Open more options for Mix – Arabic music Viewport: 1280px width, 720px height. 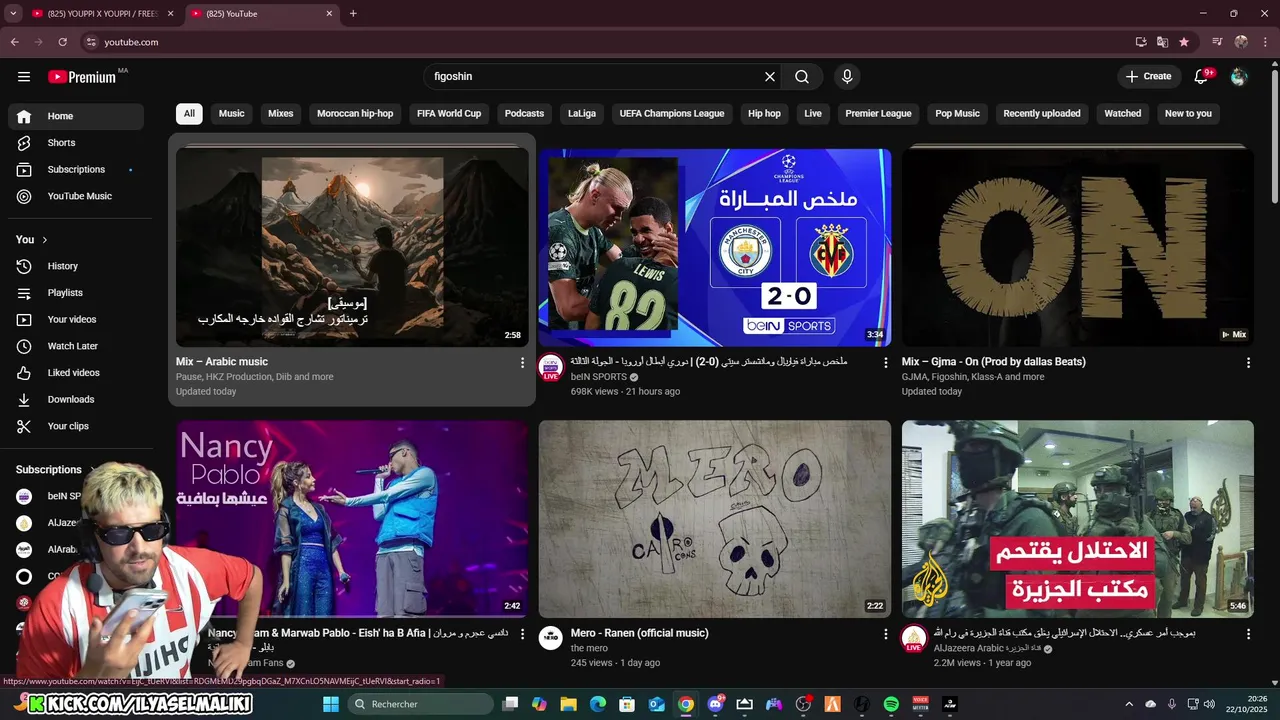click(522, 363)
